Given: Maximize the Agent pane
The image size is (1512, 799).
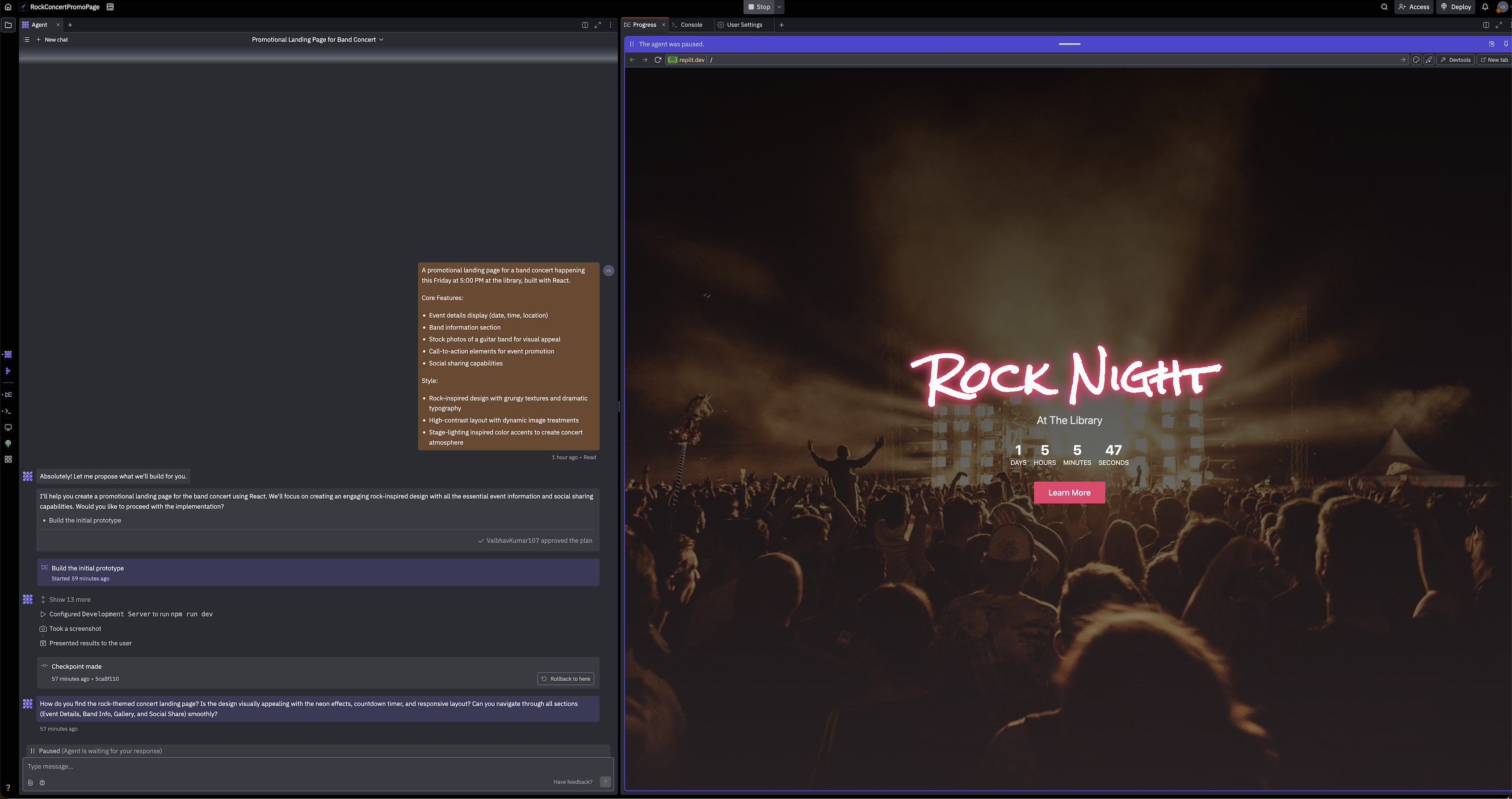Looking at the screenshot, I should [597, 25].
